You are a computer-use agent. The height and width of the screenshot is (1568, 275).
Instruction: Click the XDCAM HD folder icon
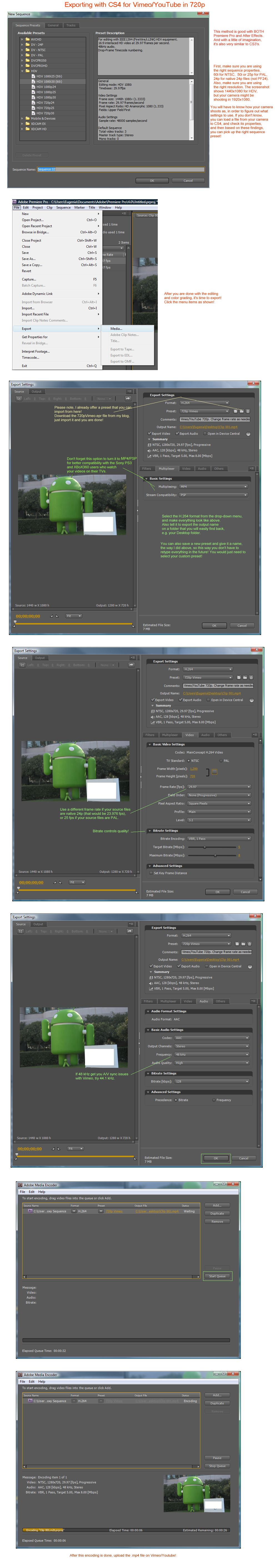pyautogui.click(x=27, y=129)
